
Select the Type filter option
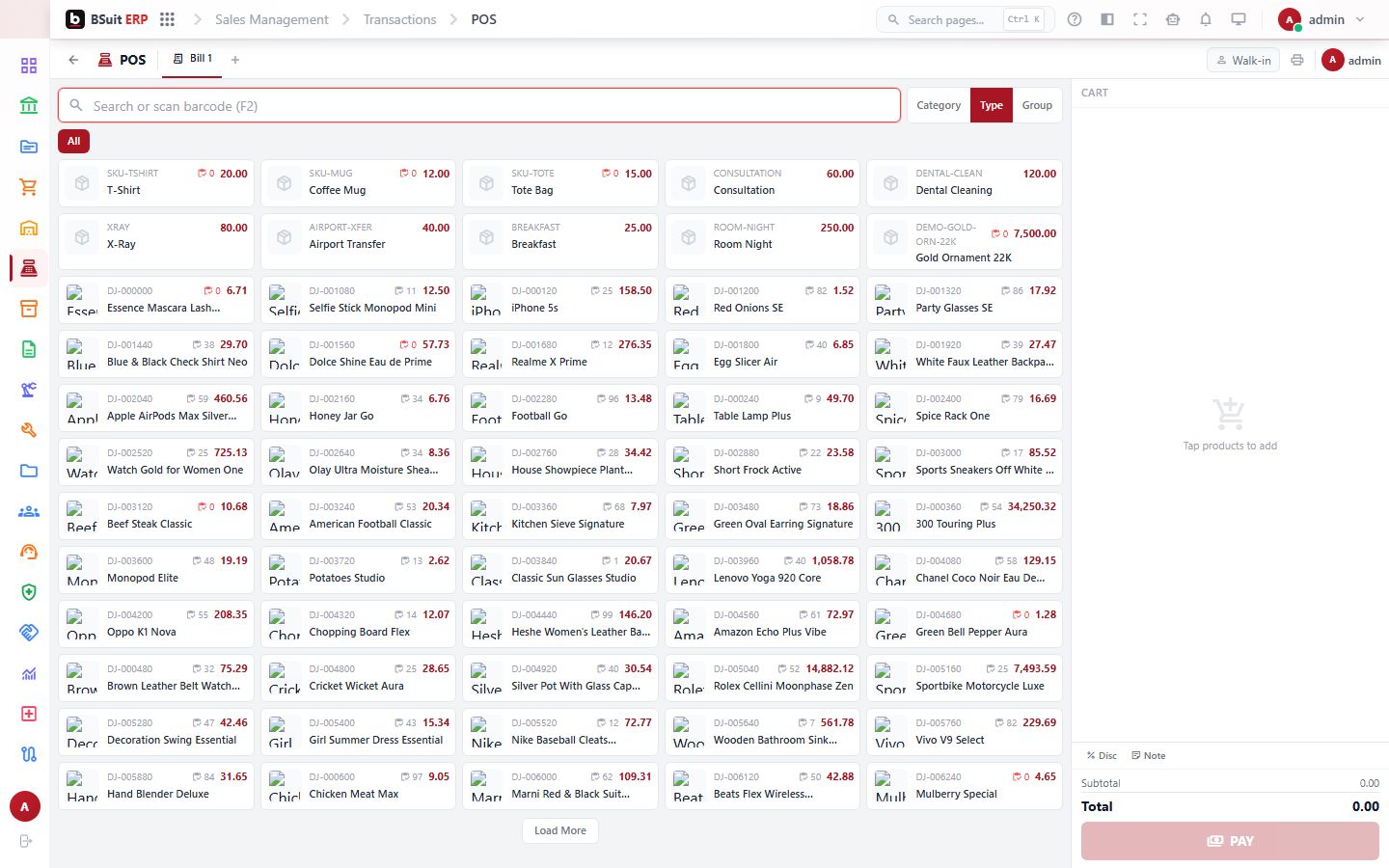click(x=992, y=105)
